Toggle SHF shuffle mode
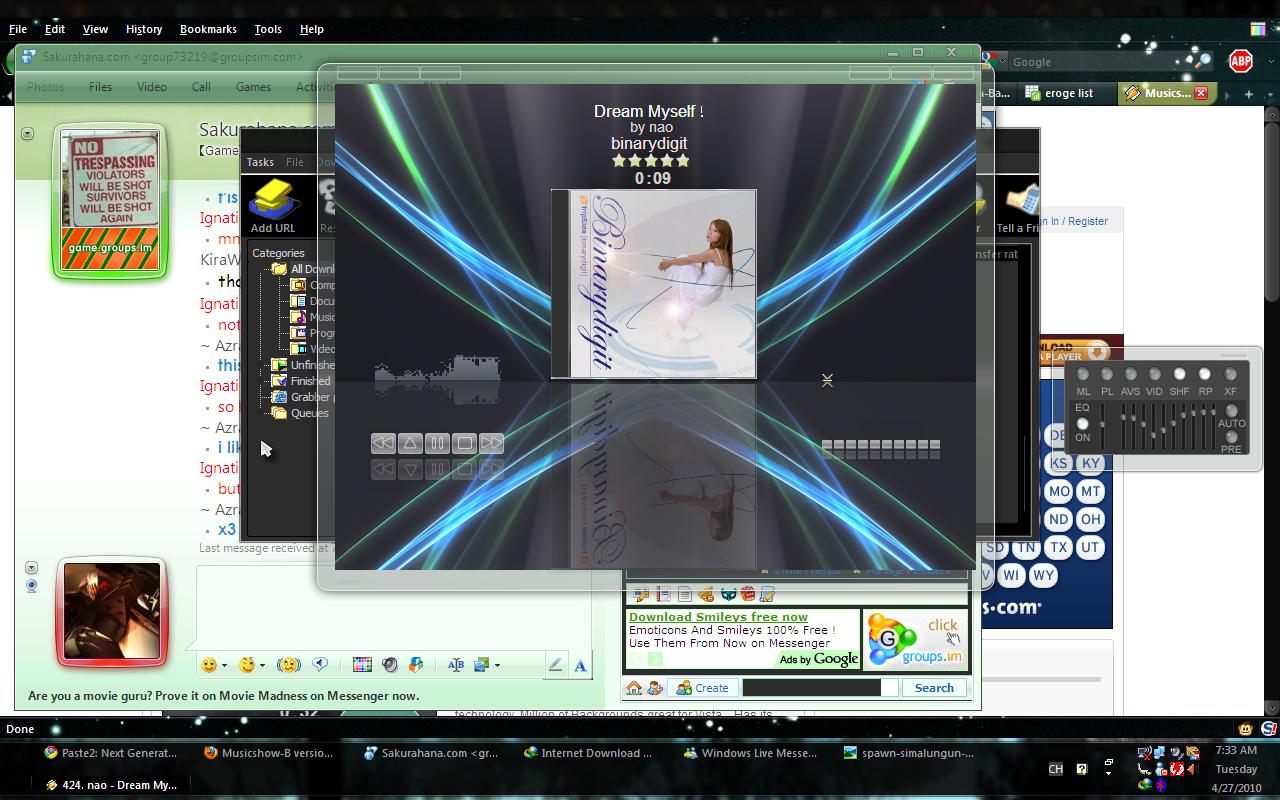Viewport: 1280px width, 800px height. click(x=1180, y=374)
